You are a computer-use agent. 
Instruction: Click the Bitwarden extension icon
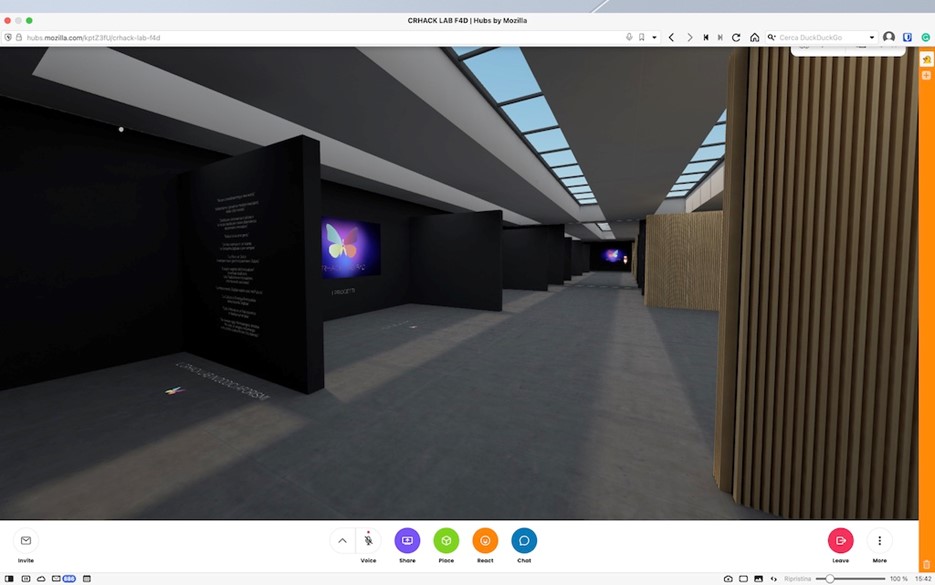[x=908, y=37]
